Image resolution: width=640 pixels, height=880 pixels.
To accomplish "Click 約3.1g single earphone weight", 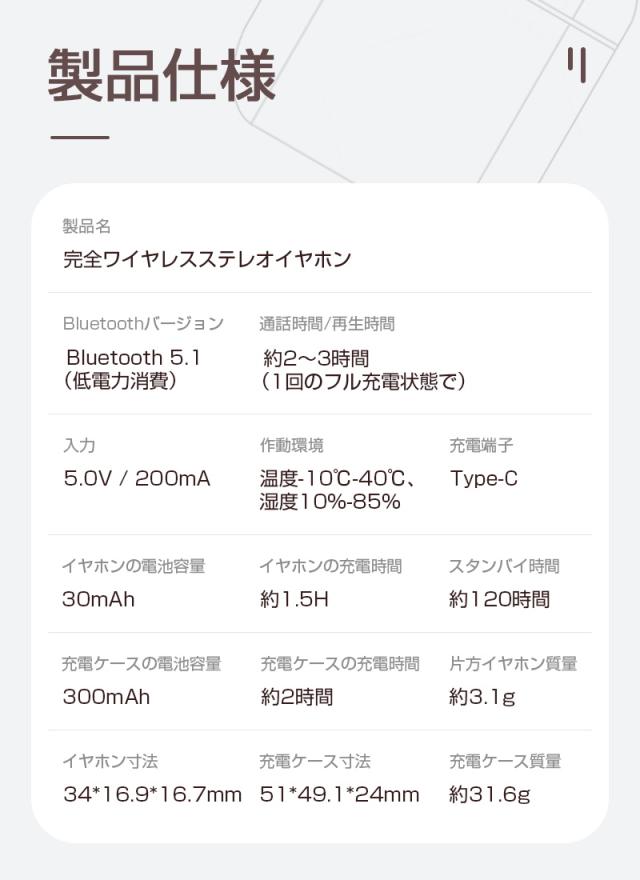I will [482, 697].
